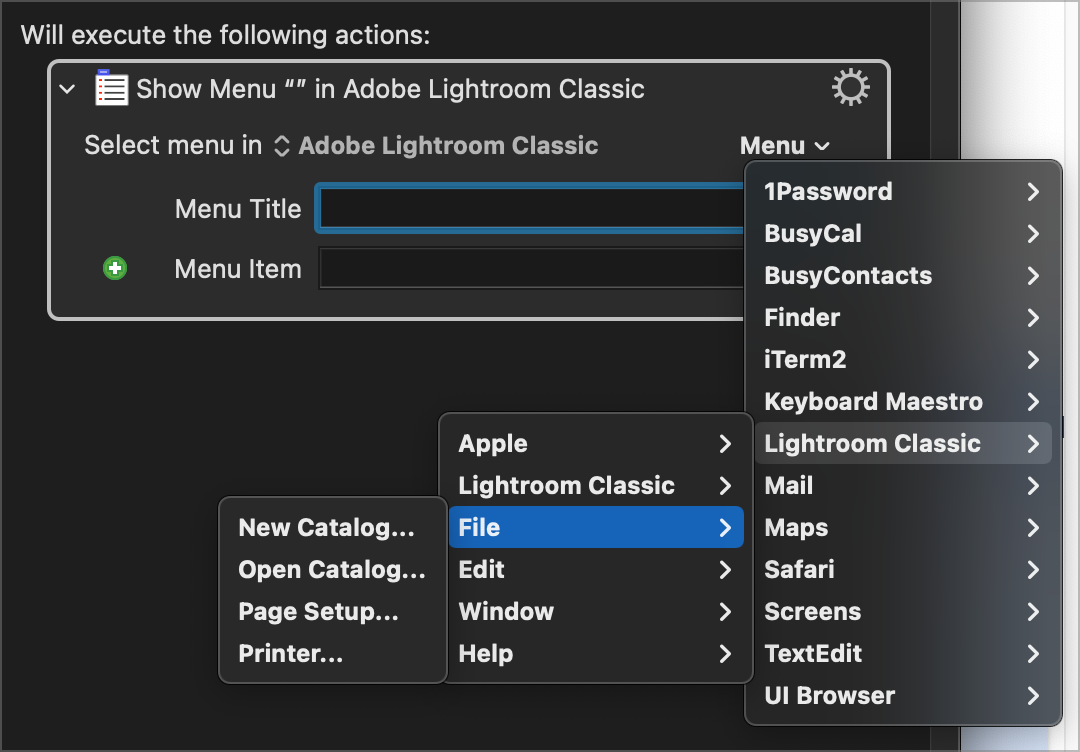Click the "Will execute the following actions" label
The height and width of the screenshot is (752, 1080).
click(x=225, y=34)
